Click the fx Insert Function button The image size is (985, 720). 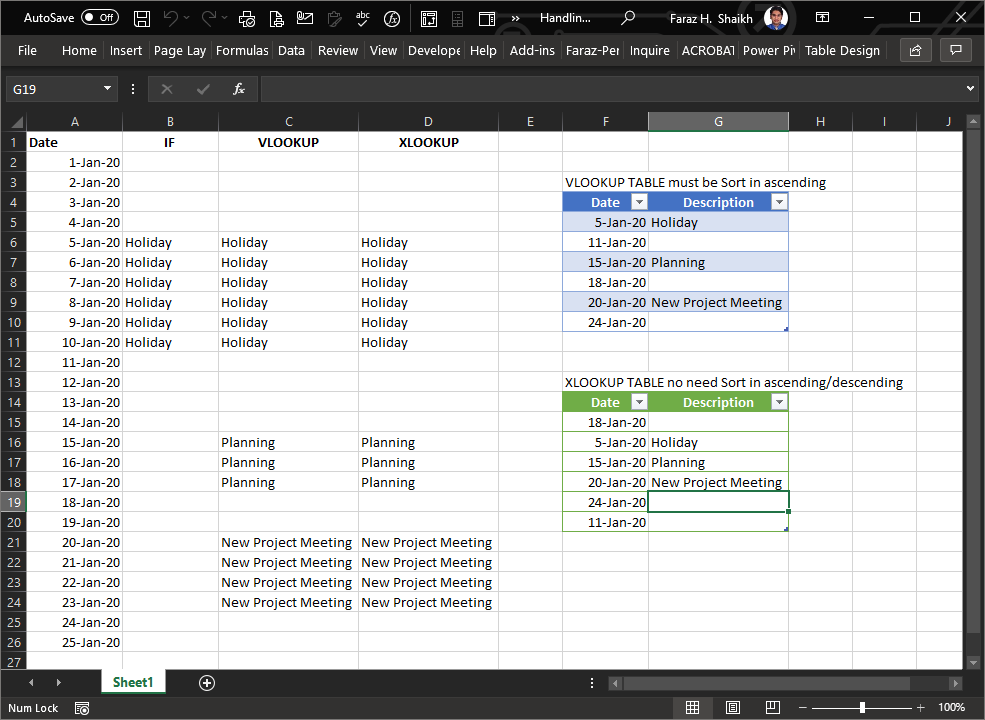tap(239, 89)
